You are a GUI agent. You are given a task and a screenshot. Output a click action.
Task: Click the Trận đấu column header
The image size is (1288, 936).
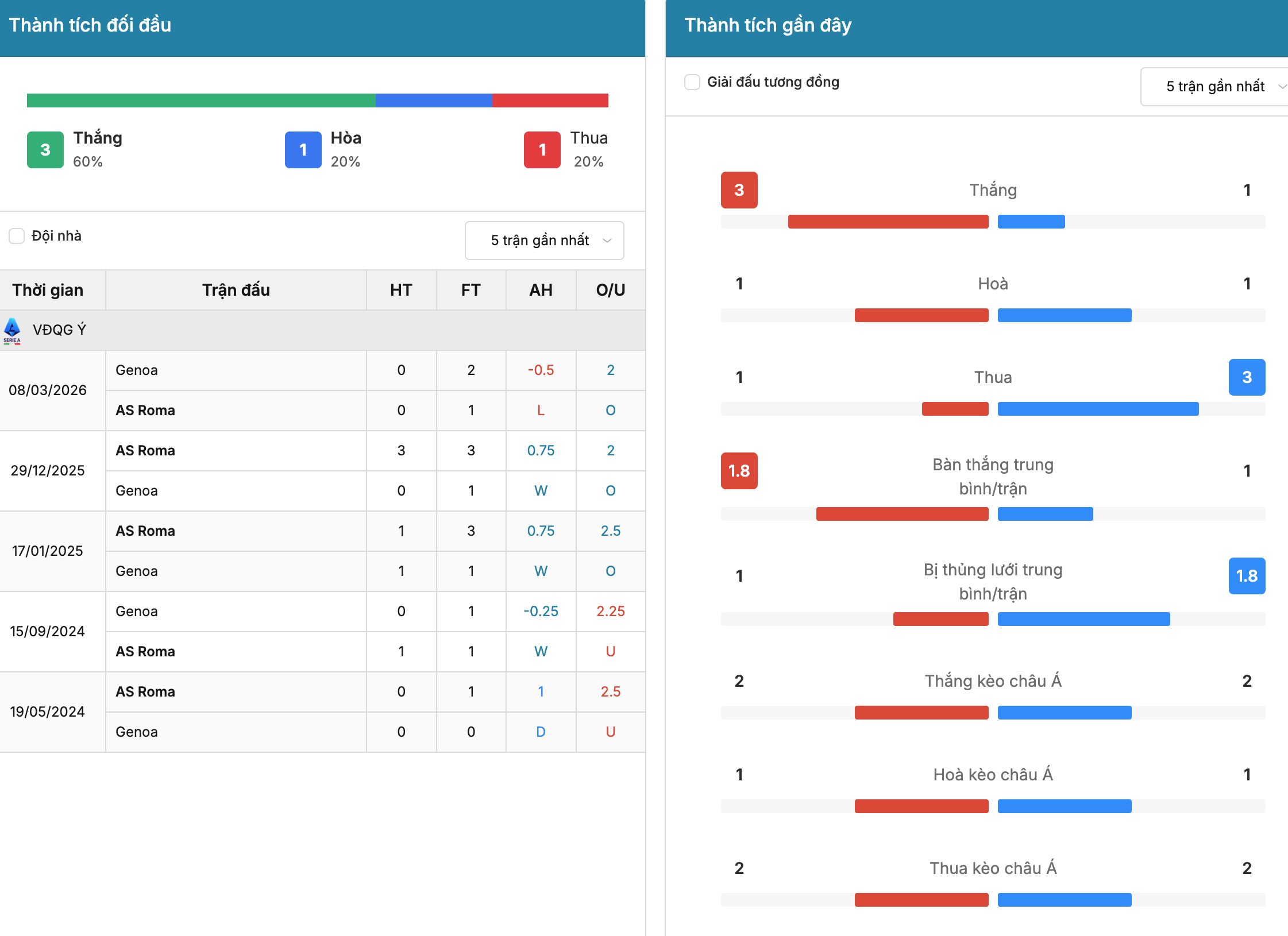(236, 290)
